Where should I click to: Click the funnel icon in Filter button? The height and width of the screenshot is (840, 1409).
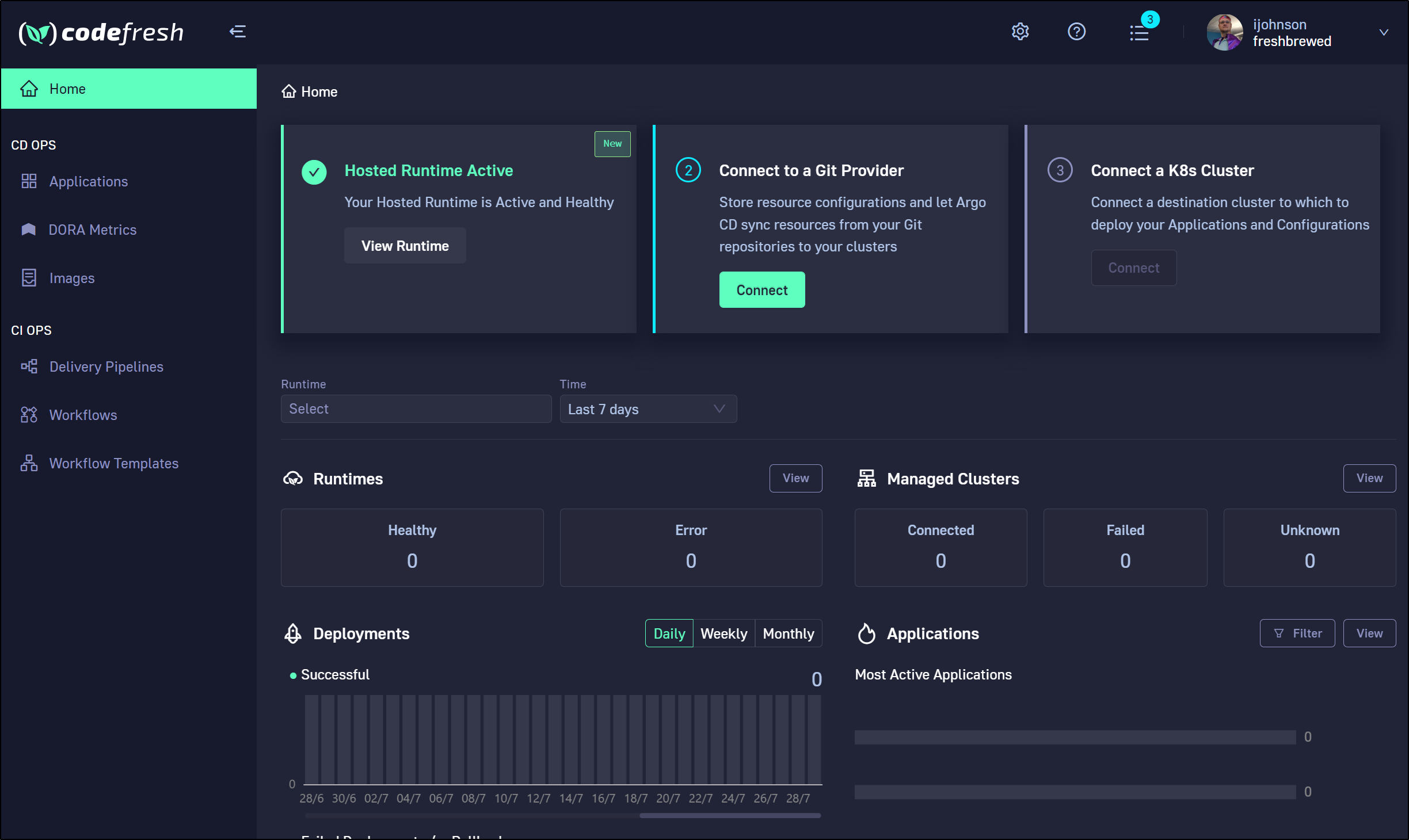tap(1279, 633)
